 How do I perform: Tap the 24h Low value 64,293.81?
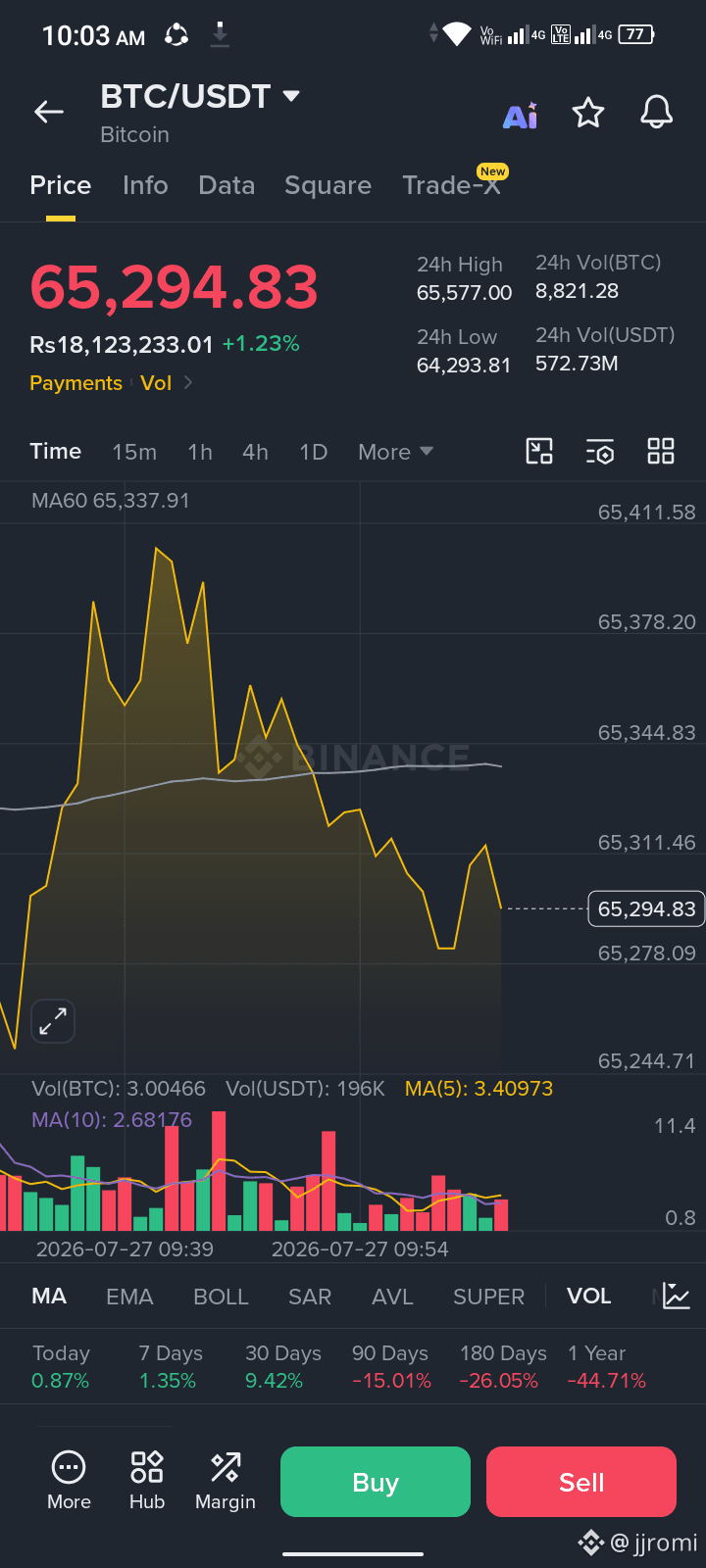click(x=464, y=365)
